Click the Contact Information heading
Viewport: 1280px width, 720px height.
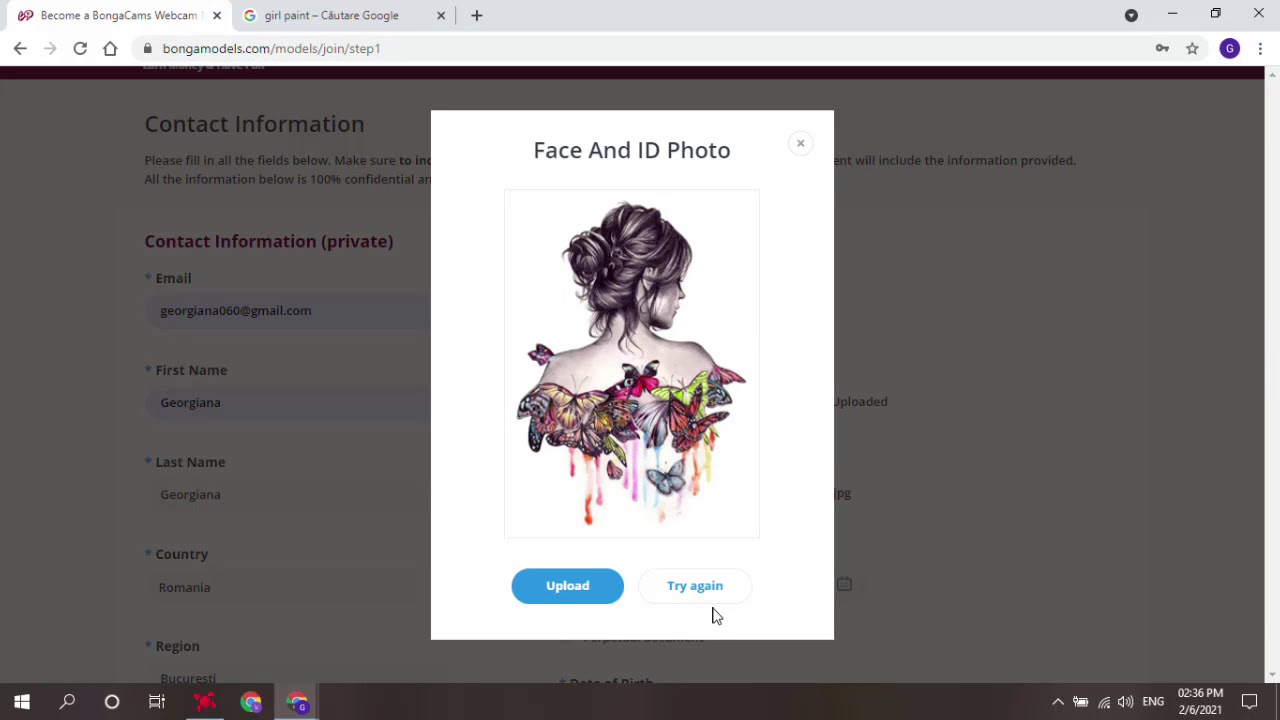[x=254, y=124]
